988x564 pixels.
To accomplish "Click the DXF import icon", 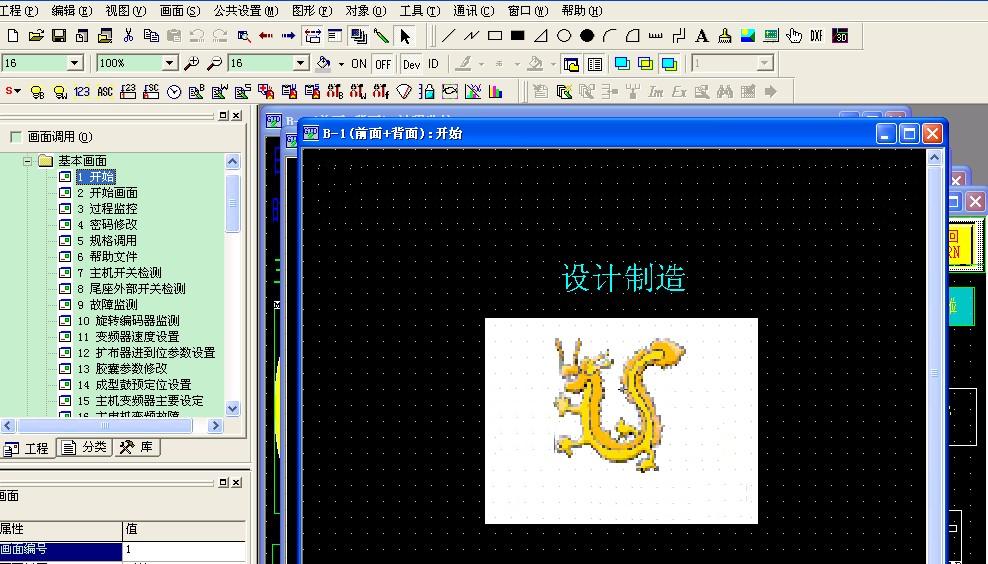I will coord(816,36).
